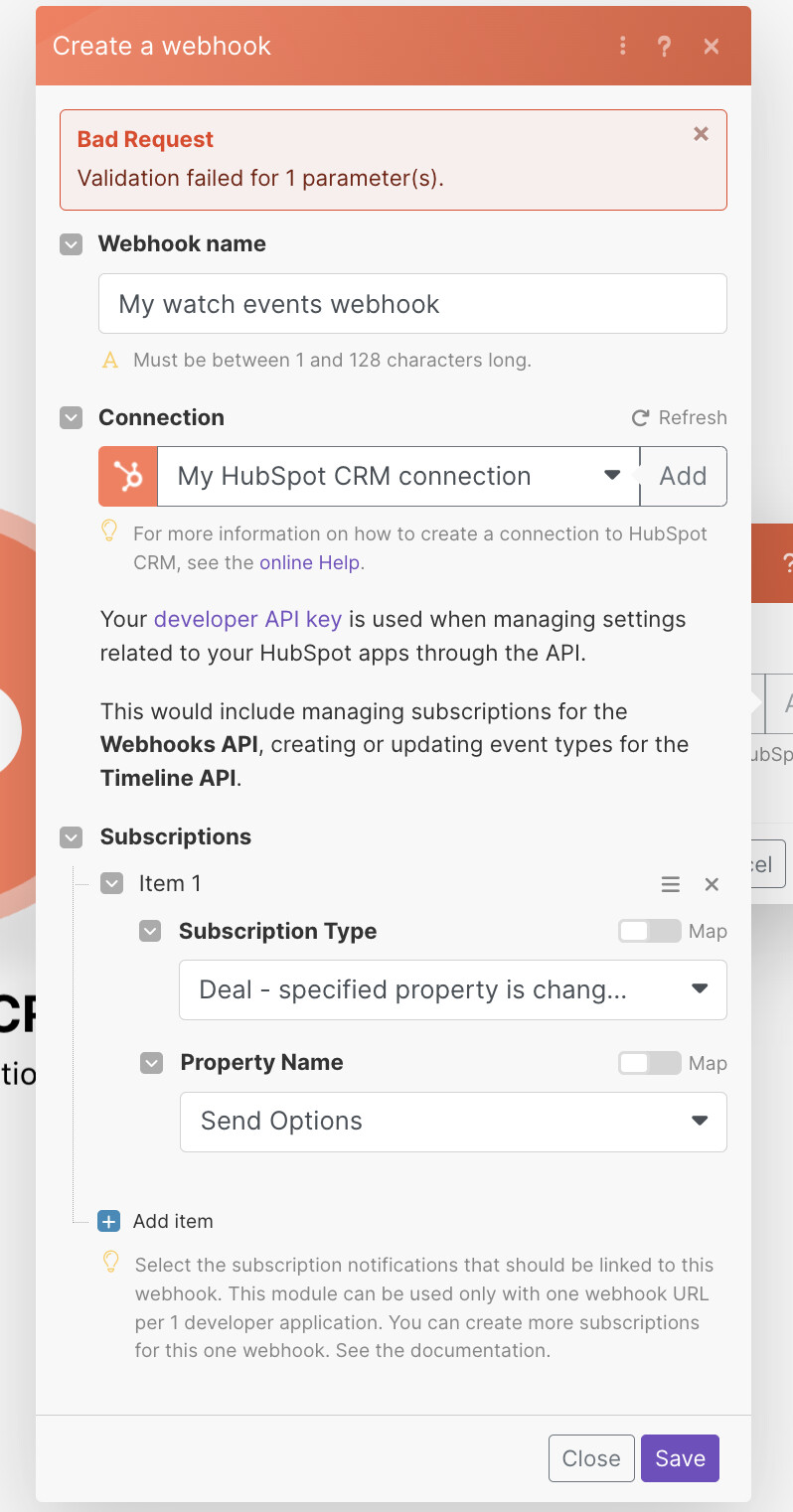
Task: Toggle Map for Subscription Type
Action: click(x=649, y=931)
